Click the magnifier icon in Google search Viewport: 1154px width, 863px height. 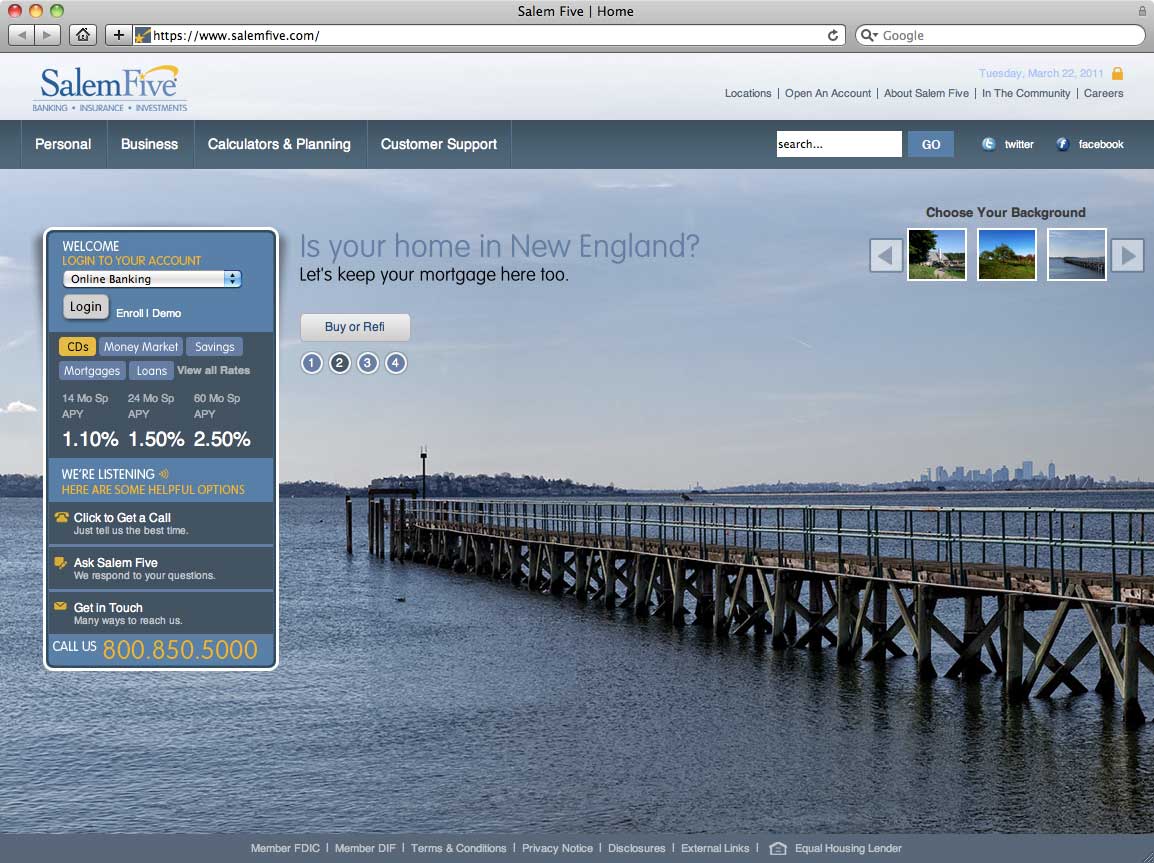(868, 35)
